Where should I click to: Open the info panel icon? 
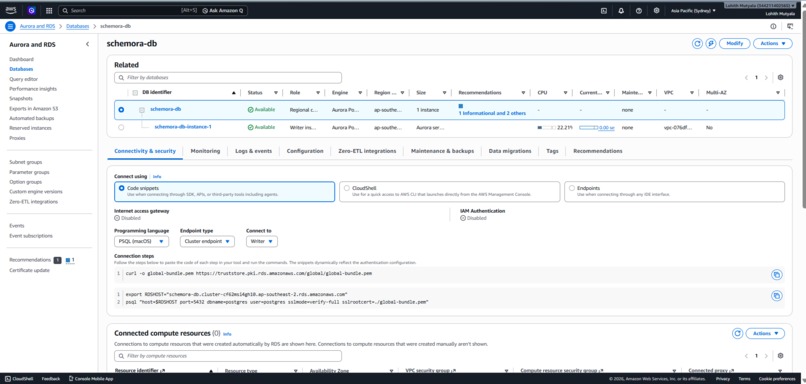773,26
